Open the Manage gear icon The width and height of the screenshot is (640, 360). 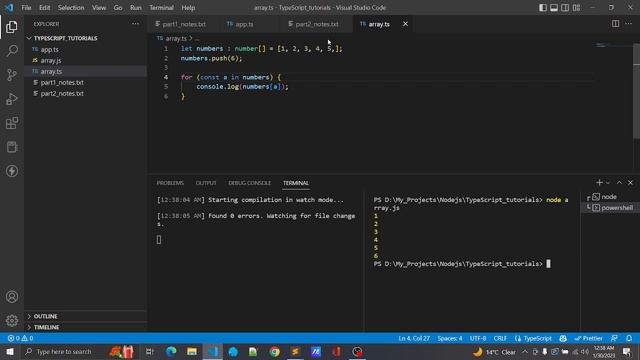click(x=12, y=320)
